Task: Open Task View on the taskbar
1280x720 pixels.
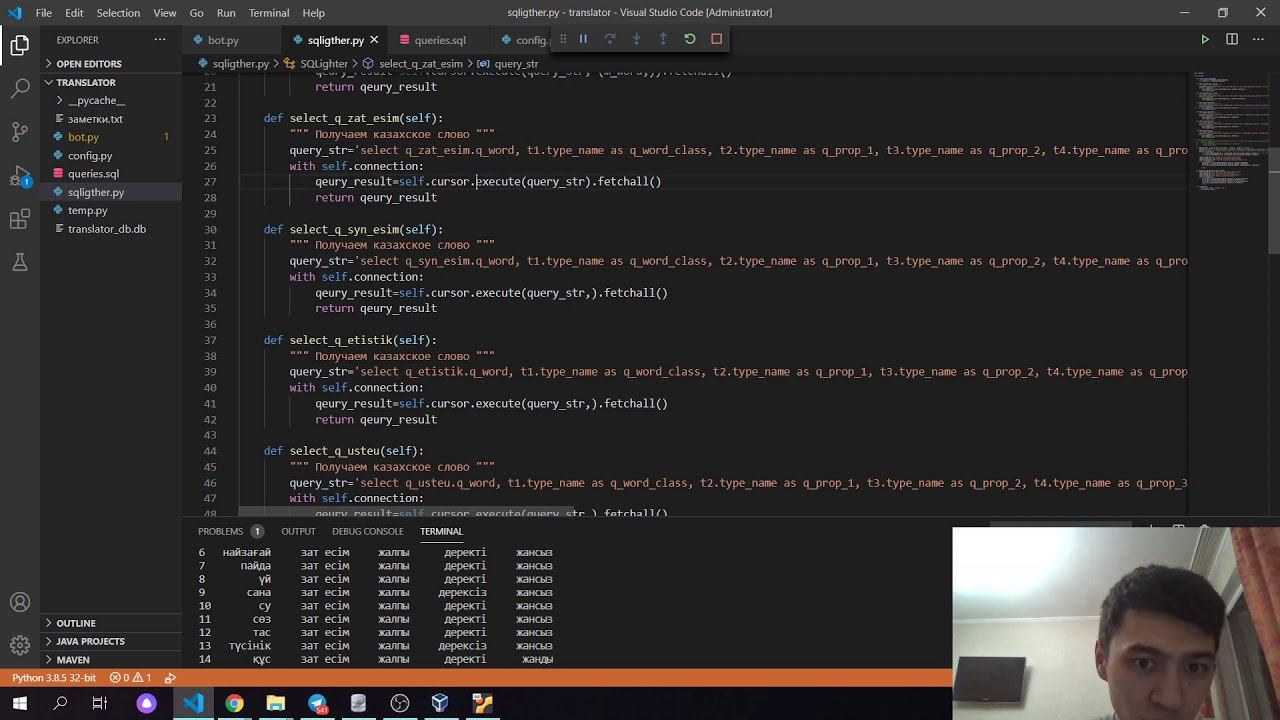Action: click(100, 704)
